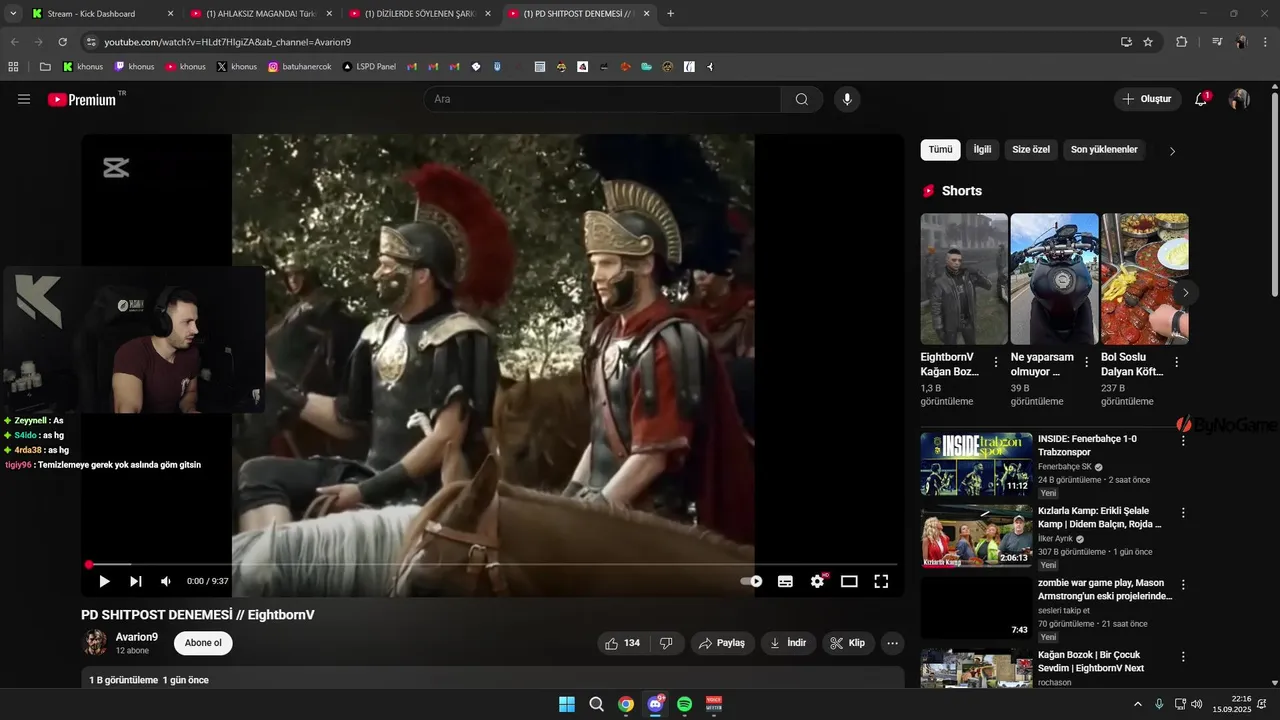Open a new browser tab
Image resolution: width=1280 pixels, height=720 pixels.
pos(670,14)
